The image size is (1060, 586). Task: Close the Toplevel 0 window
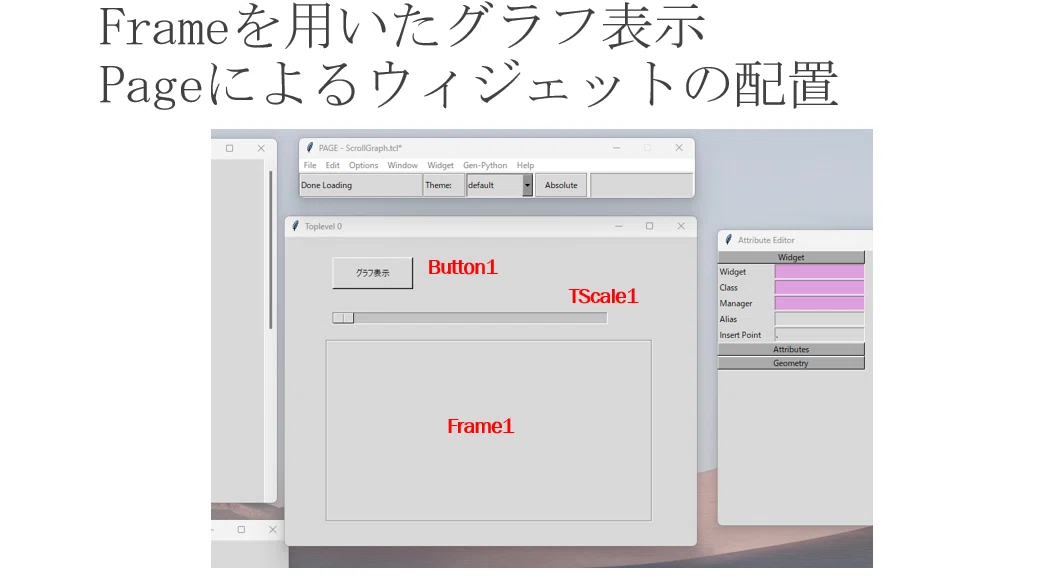click(x=681, y=226)
